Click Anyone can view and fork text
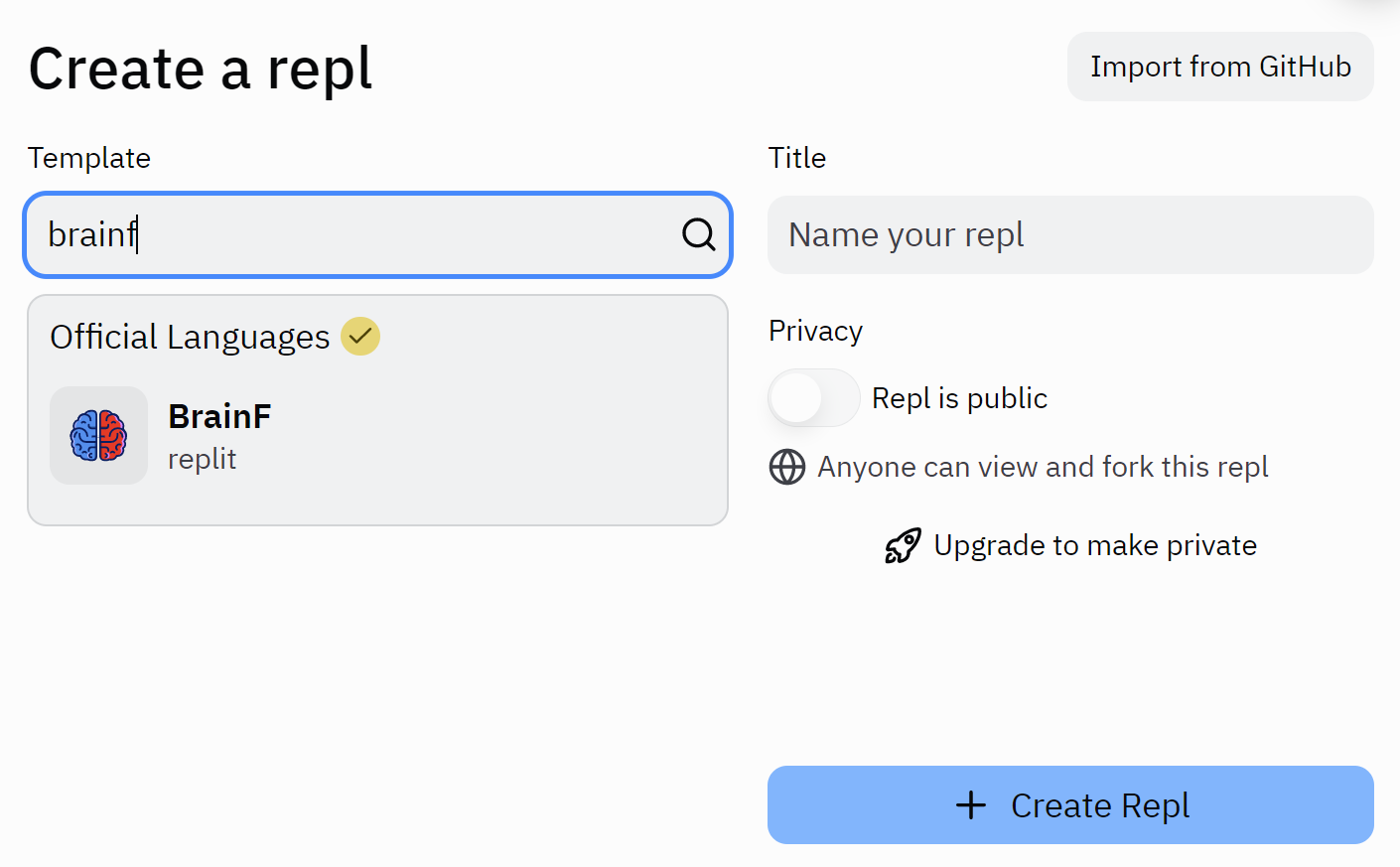Viewport: 1400px width, 867px height. point(1043,467)
